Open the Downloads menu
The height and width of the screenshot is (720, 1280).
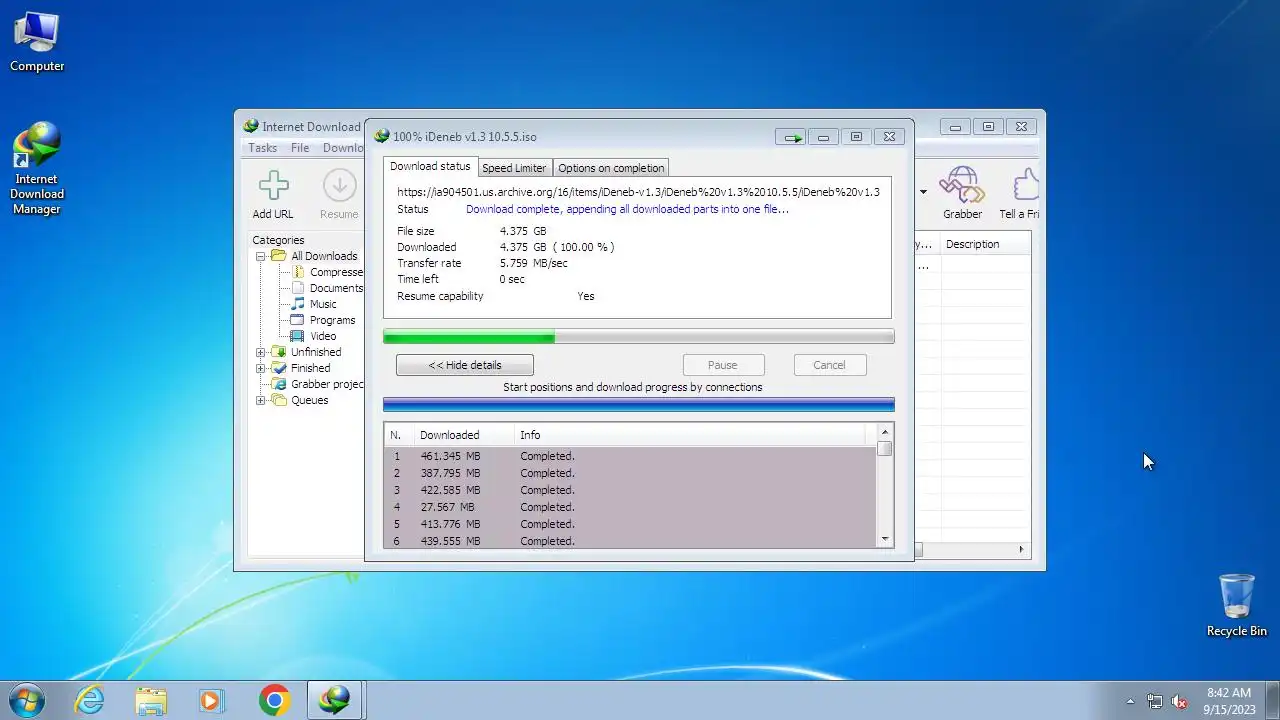(343, 148)
